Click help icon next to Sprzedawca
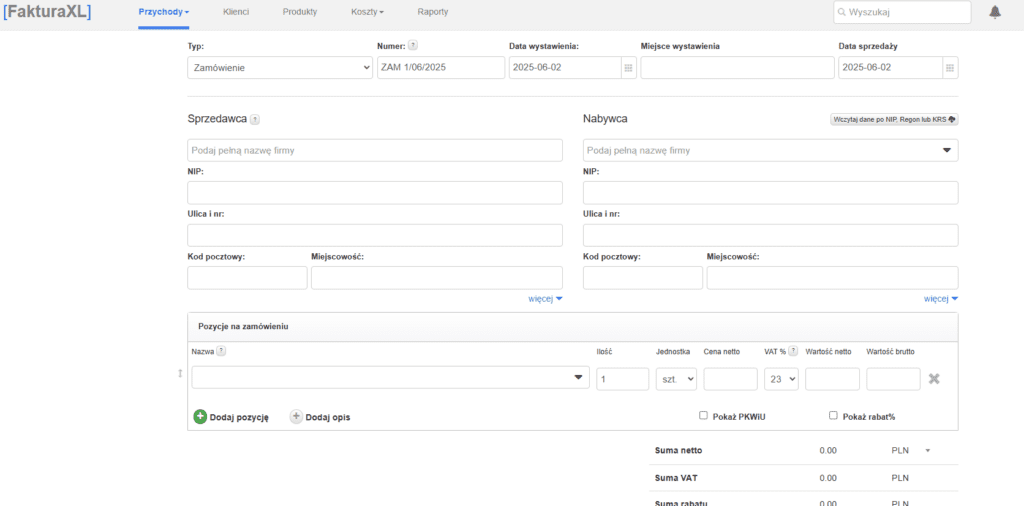This screenshot has height=506, width=1024. coord(255,119)
